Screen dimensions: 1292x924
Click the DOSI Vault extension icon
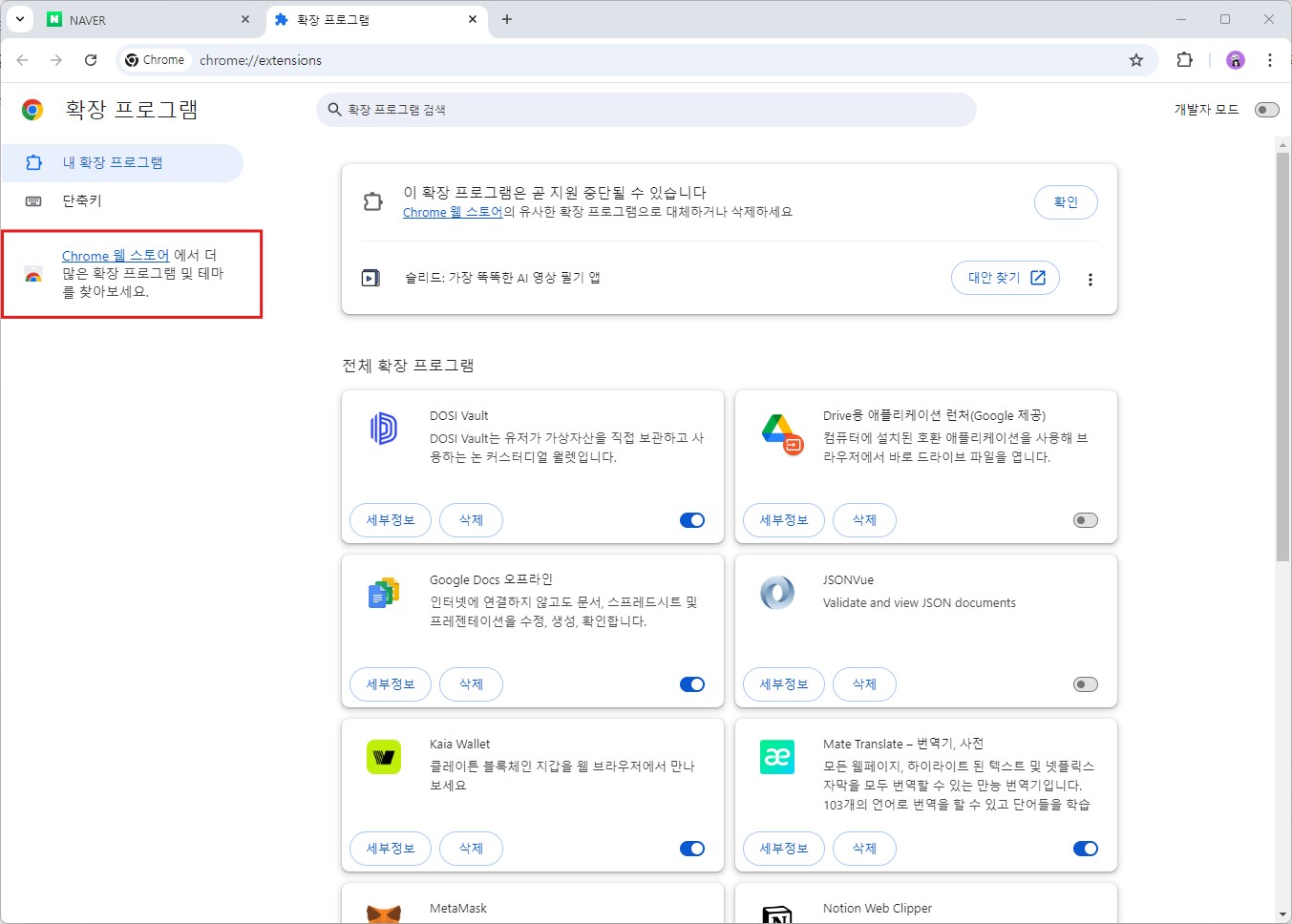pyautogui.click(x=384, y=429)
